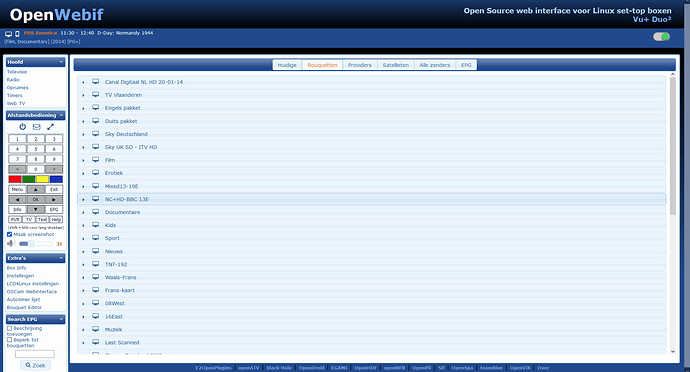Click the magnifier Zoek search button
The image size is (690, 372).
click(35, 365)
